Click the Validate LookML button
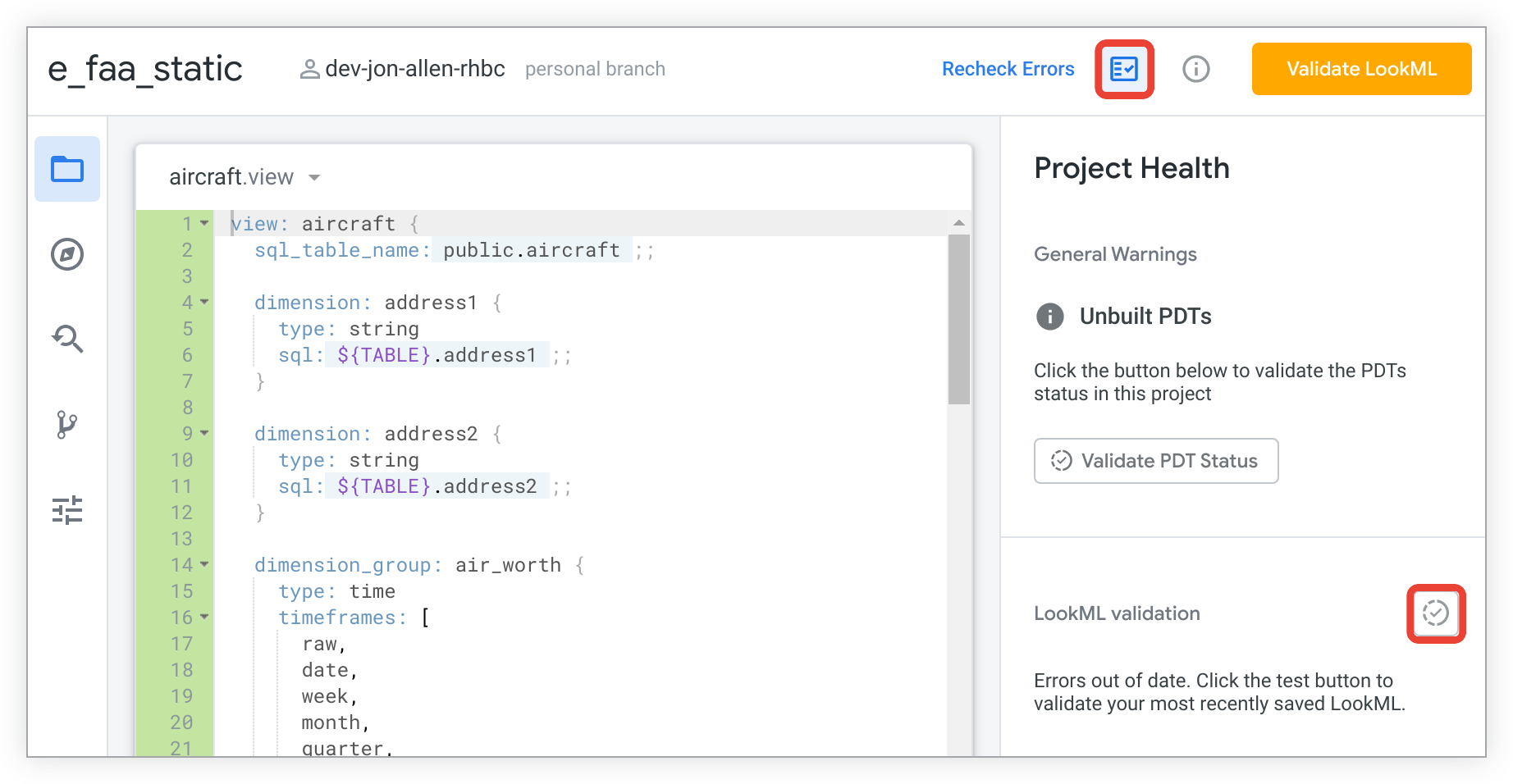1513x784 pixels. pyautogui.click(x=1360, y=69)
